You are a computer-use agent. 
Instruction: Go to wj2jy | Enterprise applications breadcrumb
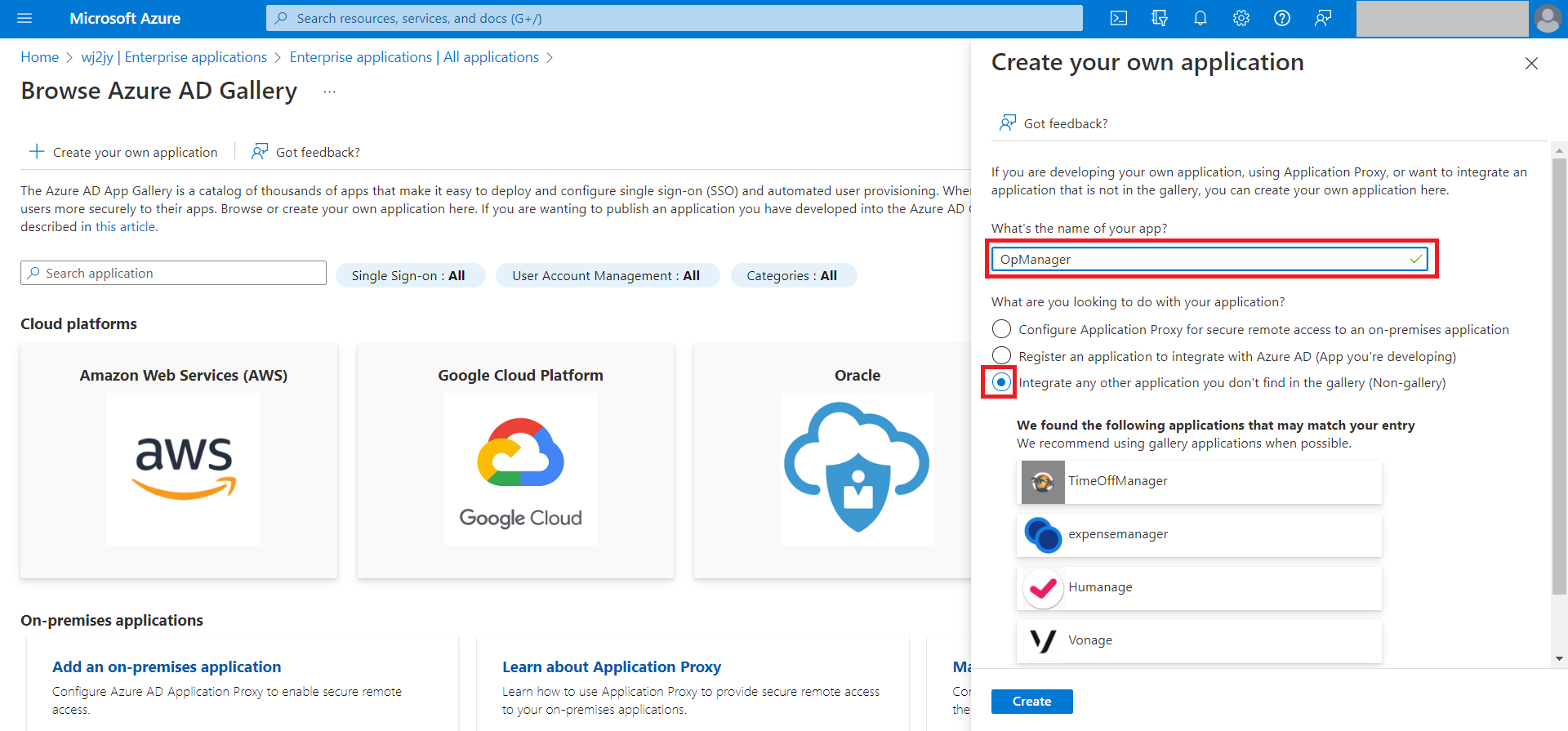[174, 57]
